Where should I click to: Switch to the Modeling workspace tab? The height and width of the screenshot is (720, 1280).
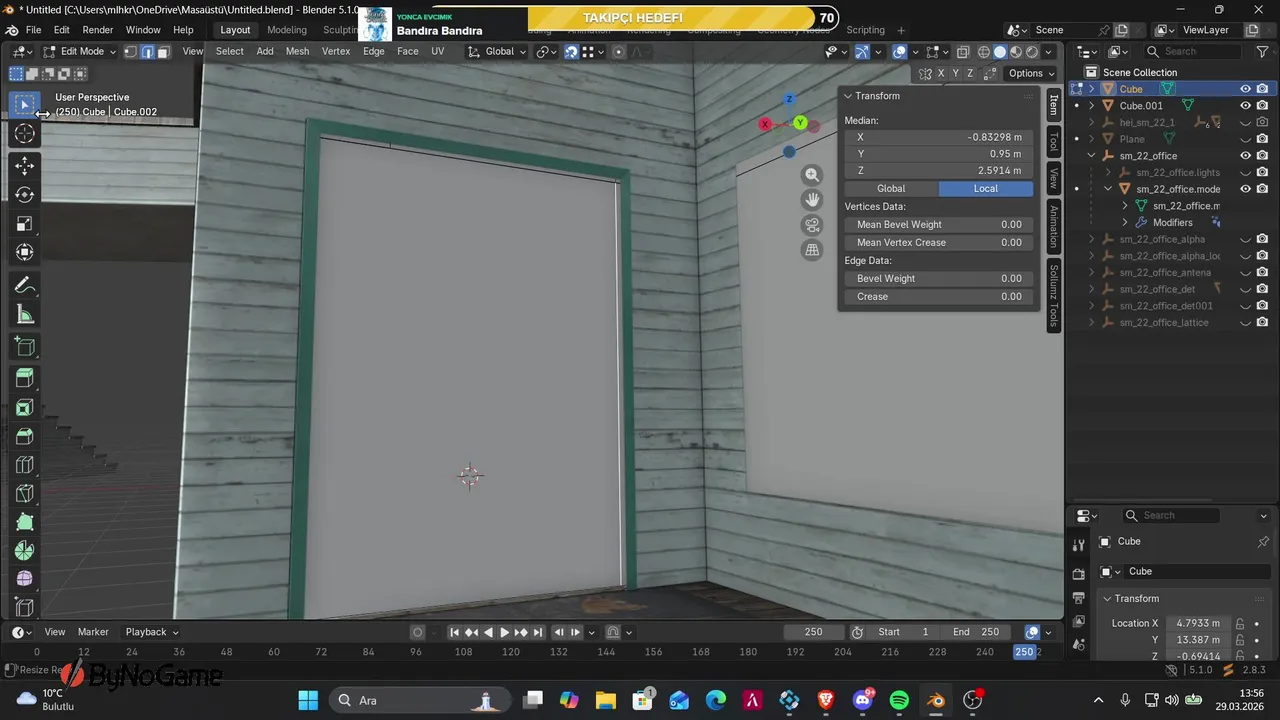pyautogui.click(x=287, y=30)
